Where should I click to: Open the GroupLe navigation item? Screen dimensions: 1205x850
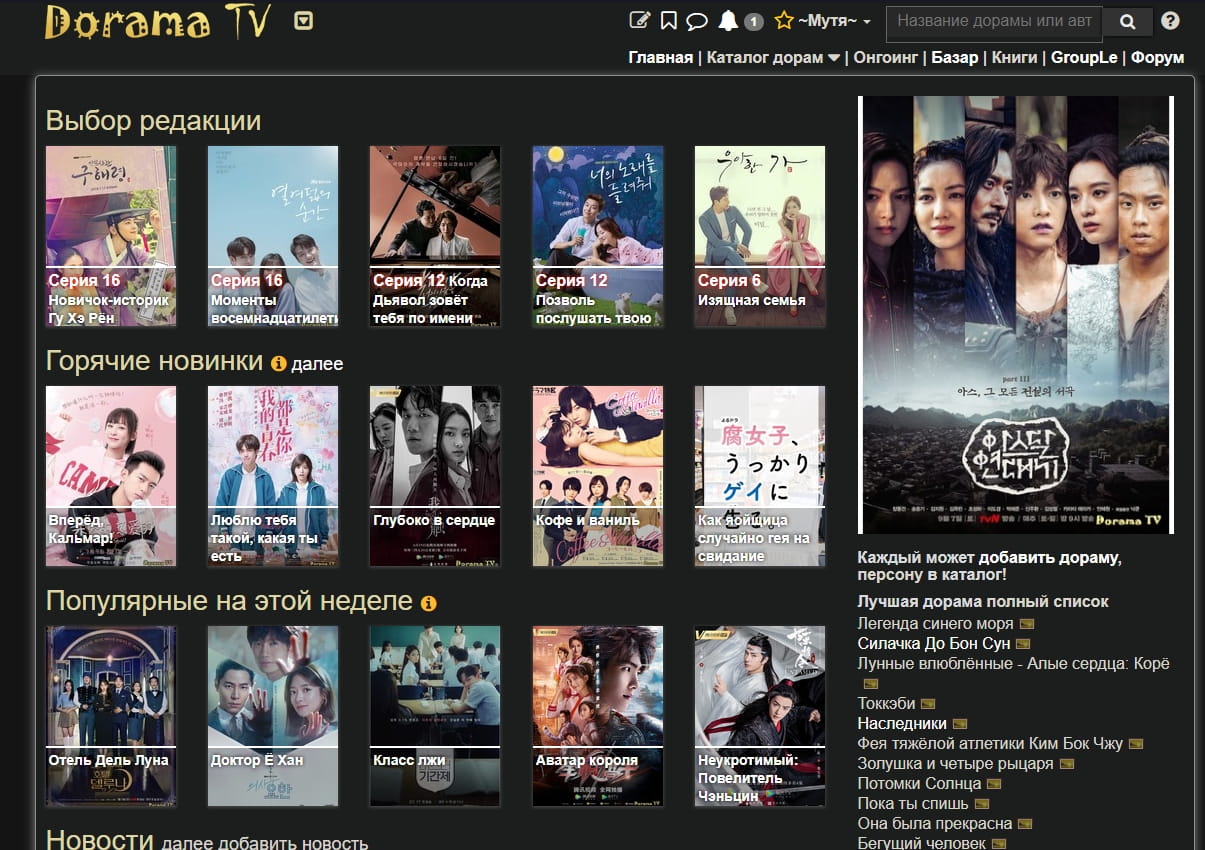coord(1084,57)
